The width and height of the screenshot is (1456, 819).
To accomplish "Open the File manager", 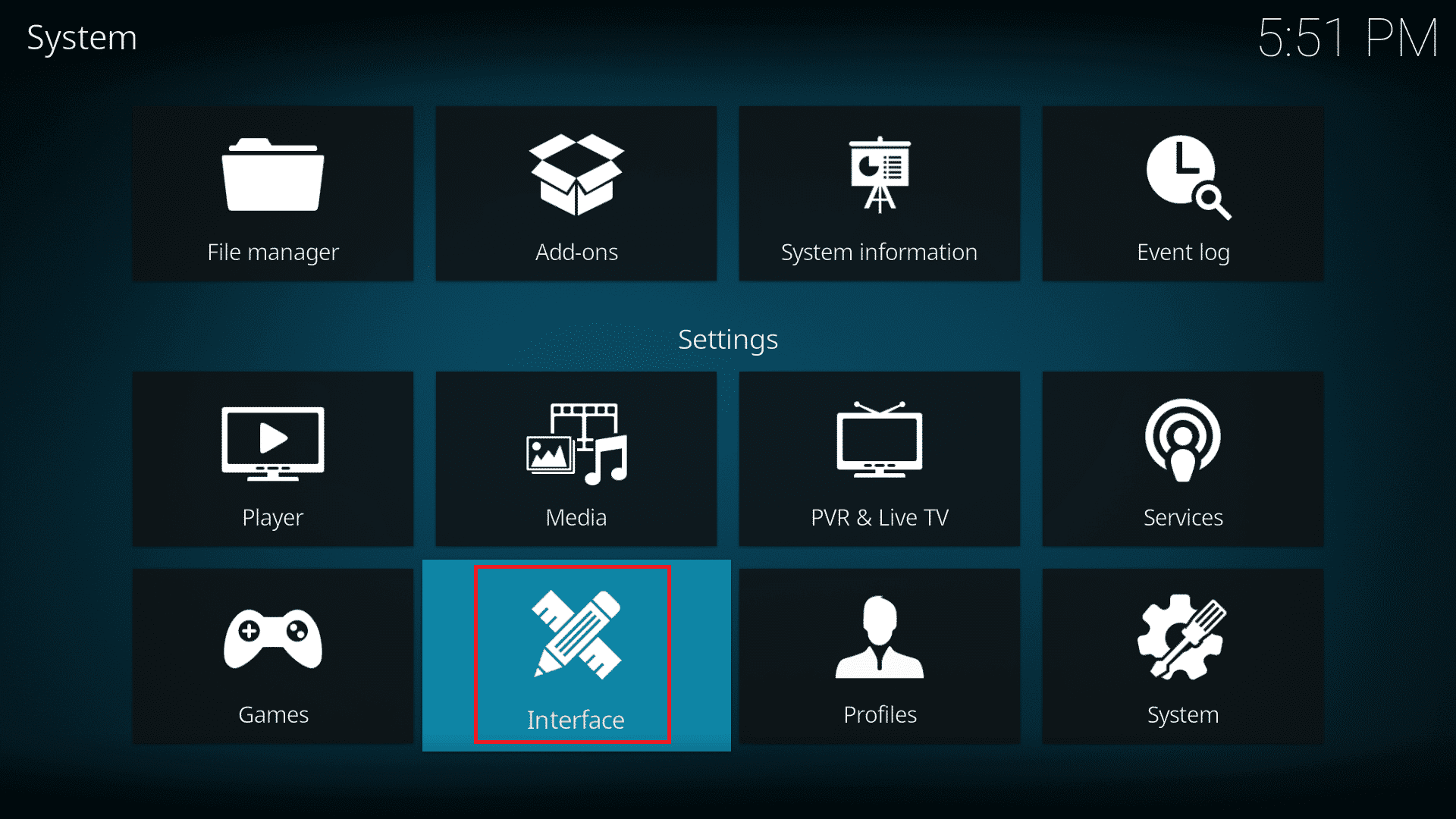I will click(273, 192).
